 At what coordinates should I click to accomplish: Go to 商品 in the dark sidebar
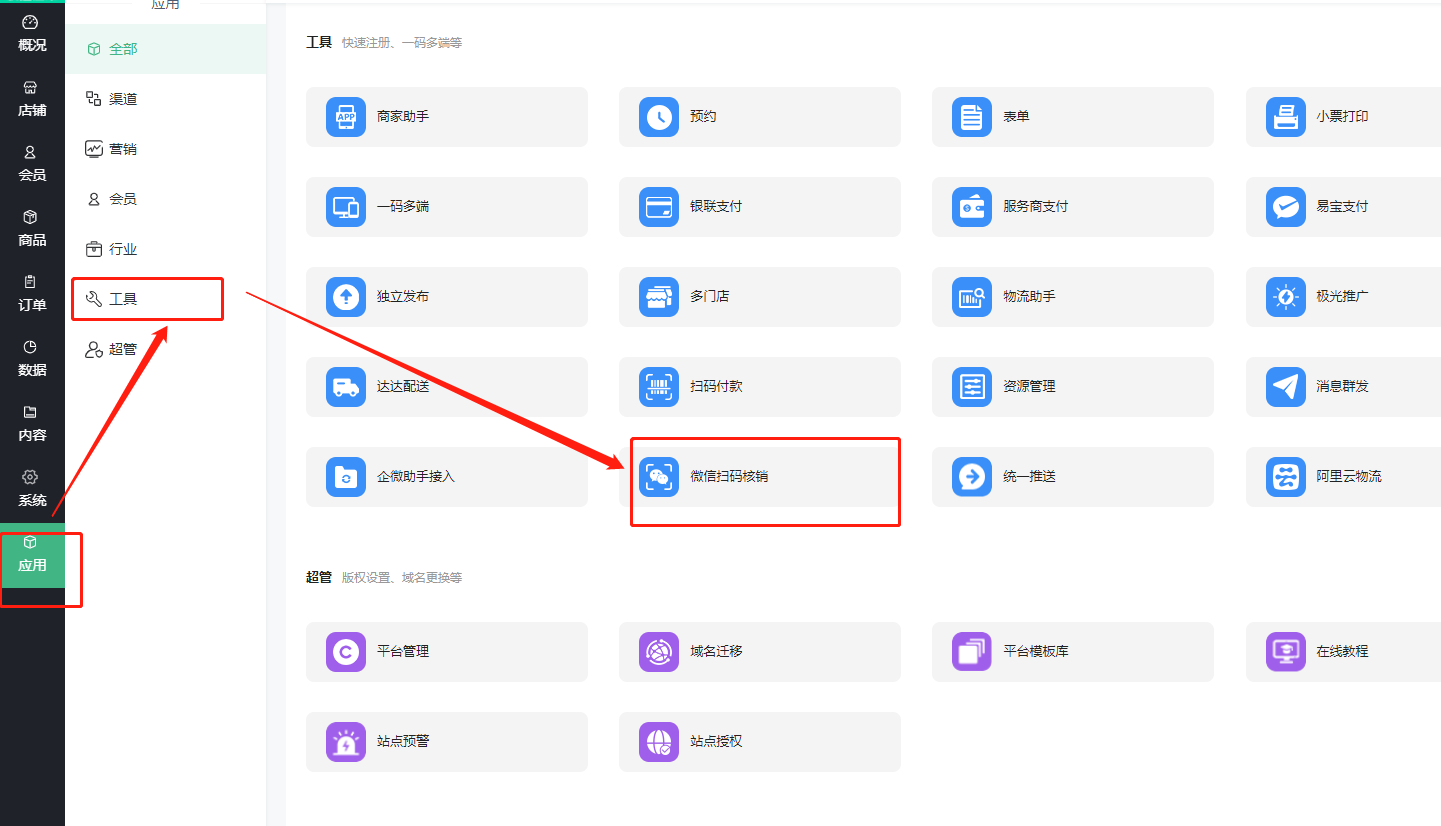pyautogui.click(x=32, y=229)
